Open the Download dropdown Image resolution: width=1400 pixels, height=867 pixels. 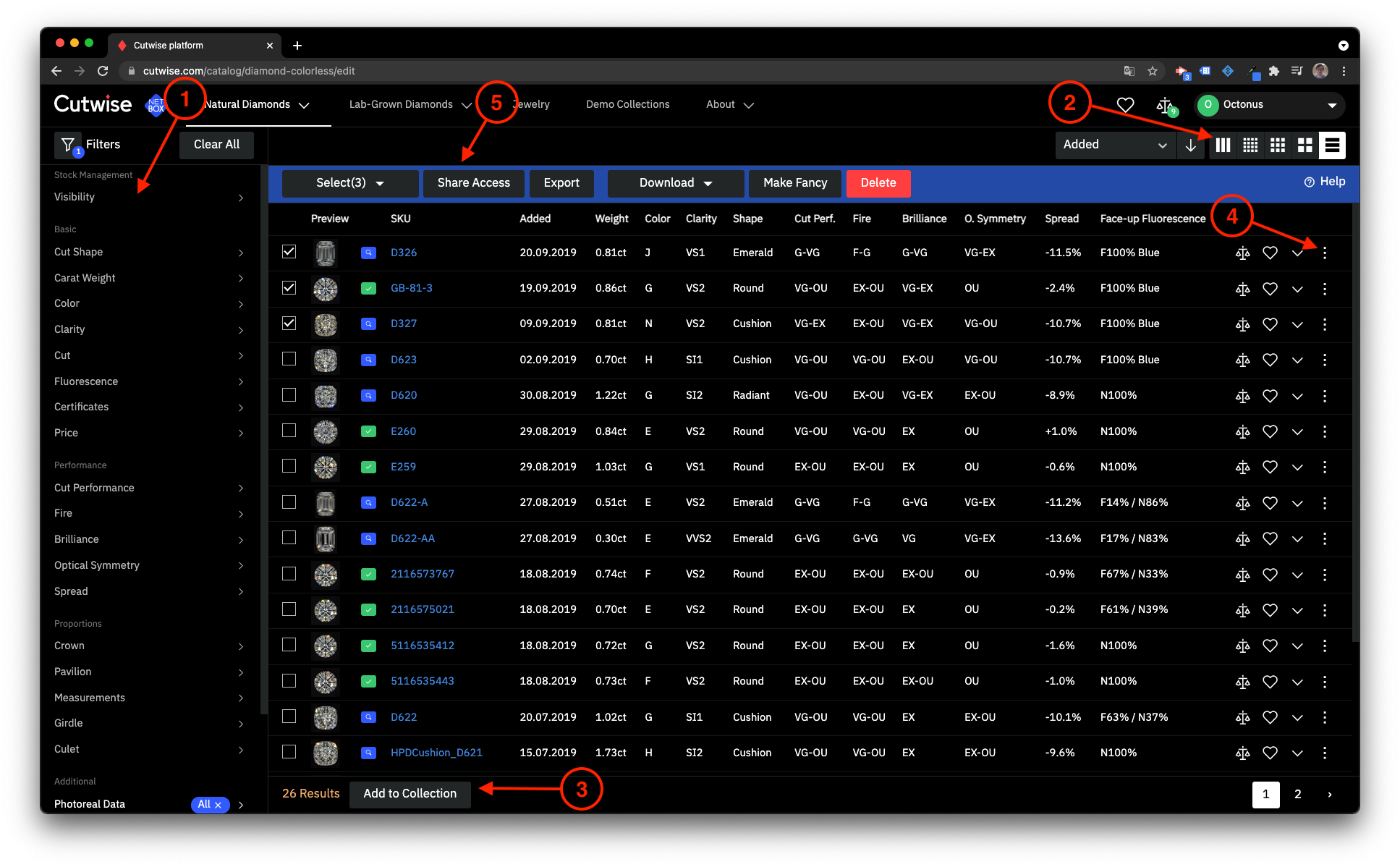[x=676, y=183]
